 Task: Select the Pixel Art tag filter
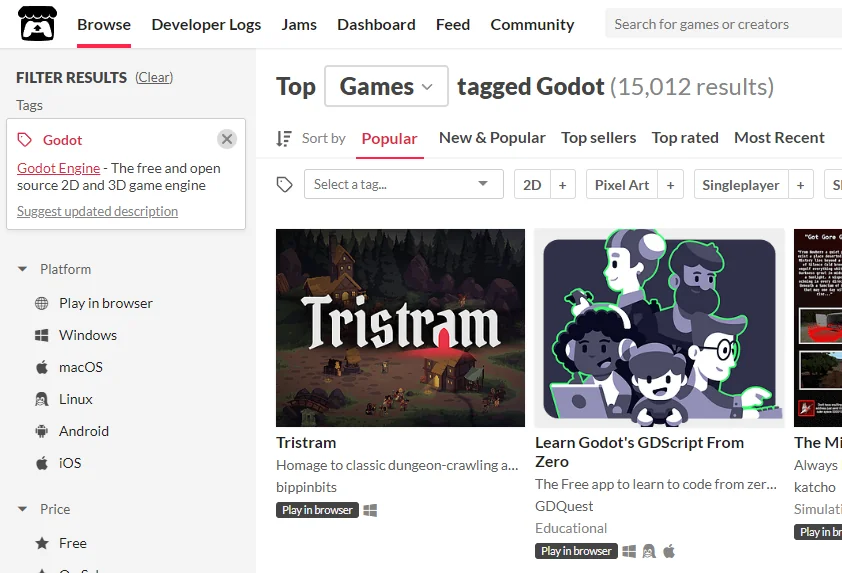[622, 185]
